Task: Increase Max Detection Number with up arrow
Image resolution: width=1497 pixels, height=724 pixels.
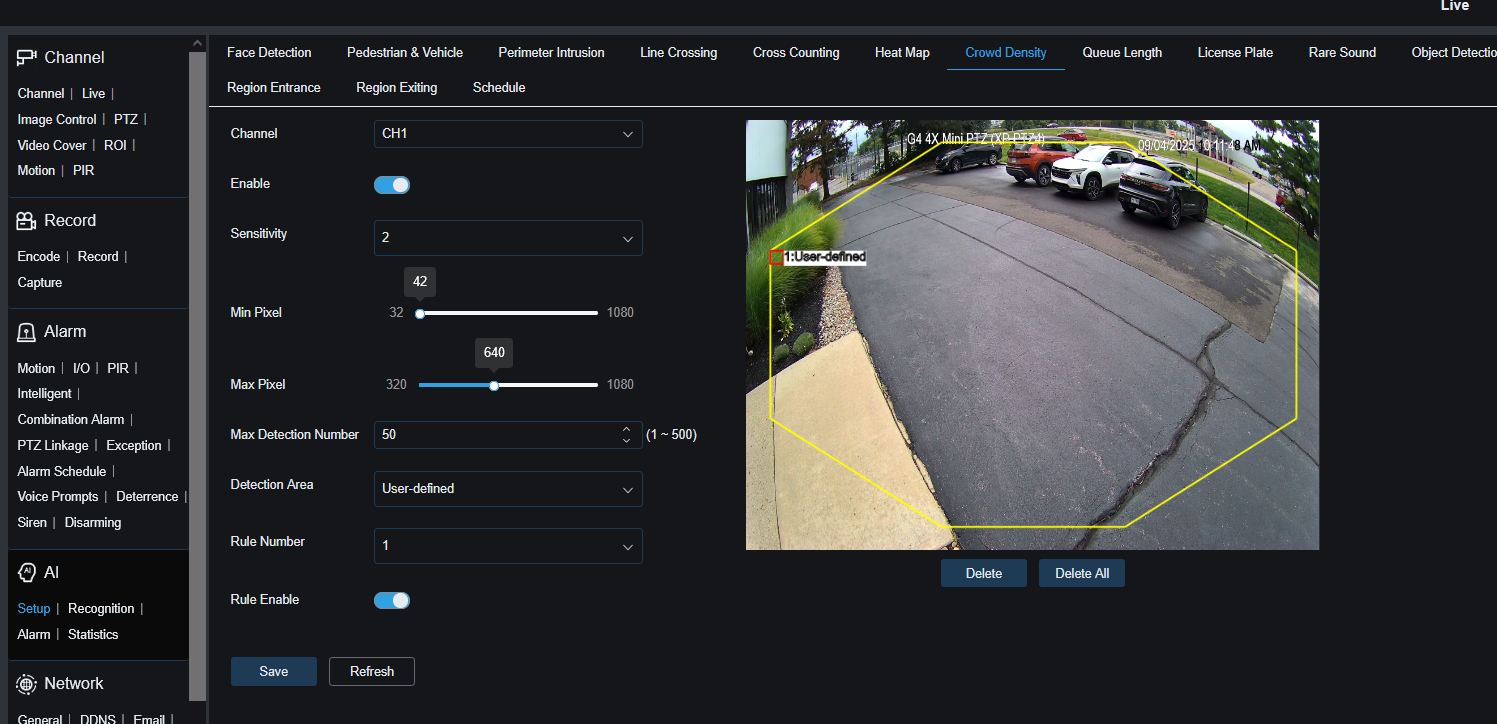Action: pos(626,429)
